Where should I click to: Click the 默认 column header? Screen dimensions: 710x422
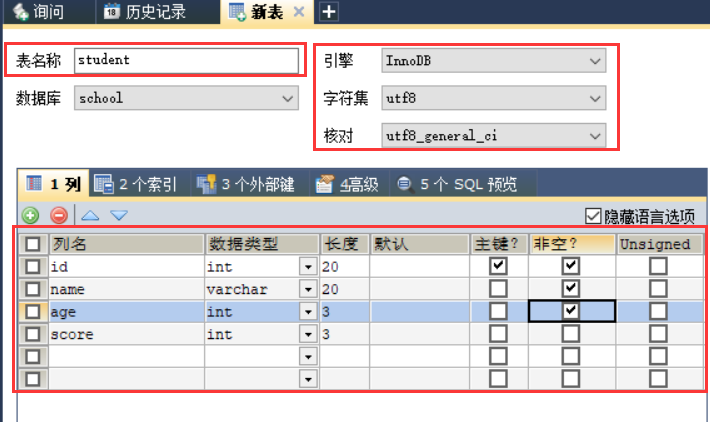[x=420, y=244]
